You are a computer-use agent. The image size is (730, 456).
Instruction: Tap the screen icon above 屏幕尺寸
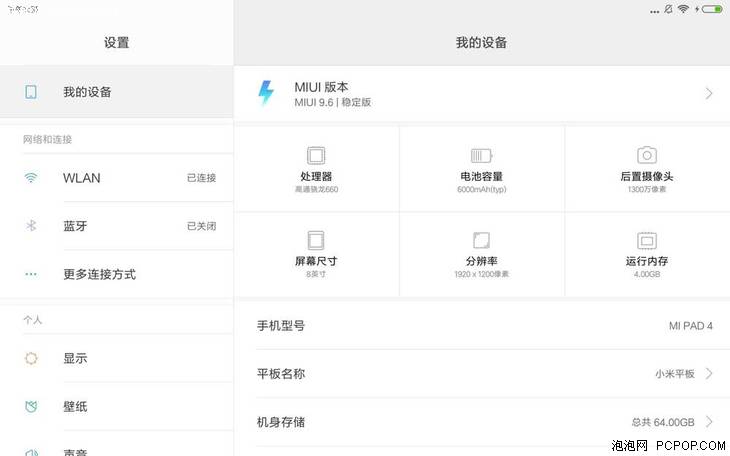click(x=316, y=240)
